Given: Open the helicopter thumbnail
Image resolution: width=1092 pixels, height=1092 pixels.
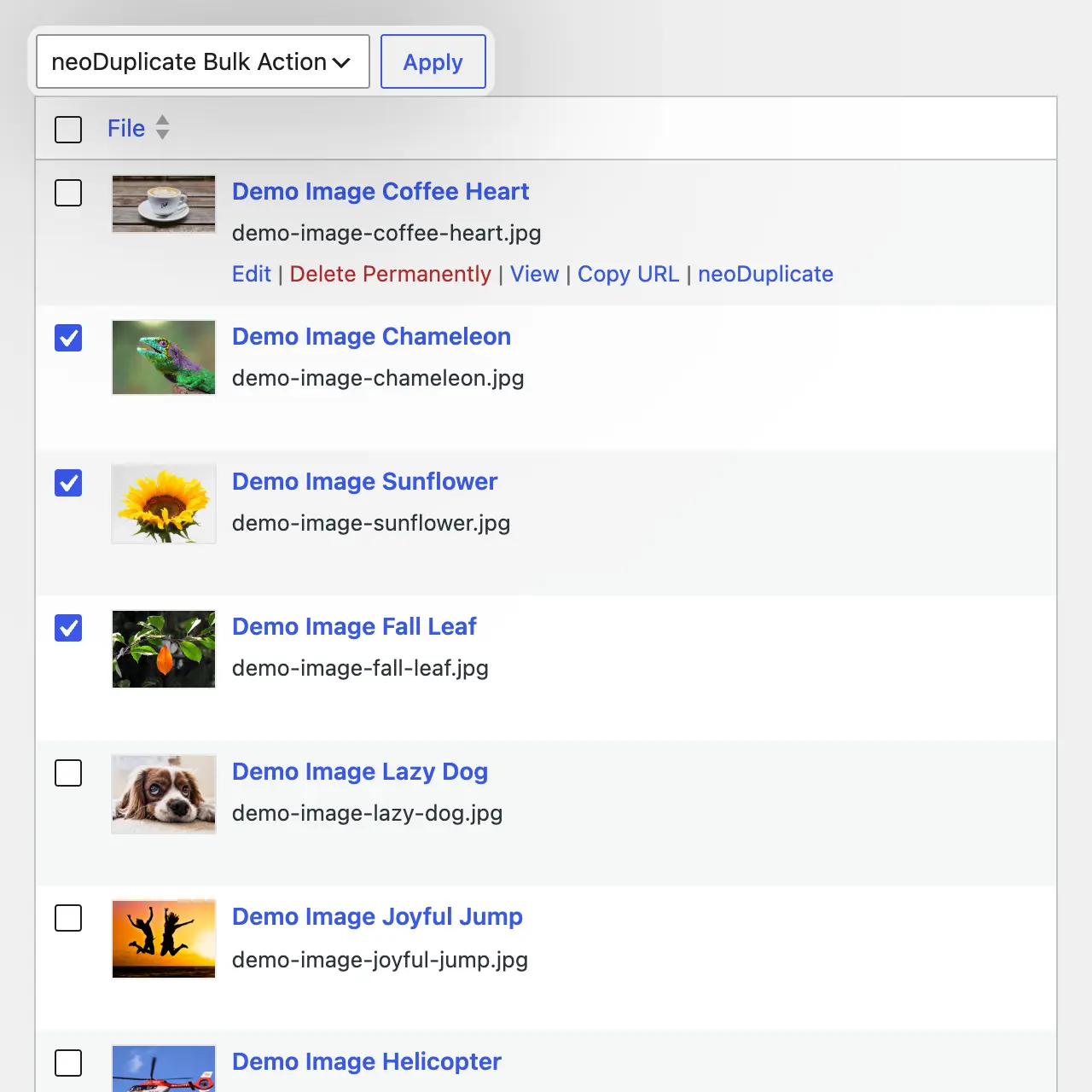Looking at the screenshot, I should pyautogui.click(x=164, y=1068).
